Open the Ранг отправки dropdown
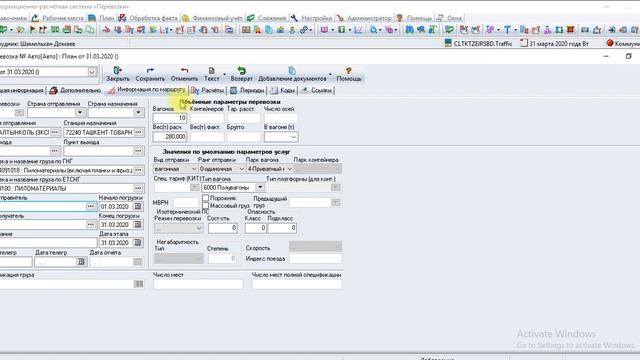Image resolution: width=640 pixels, height=360 pixels. pyautogui.click(x=241, y=169)
